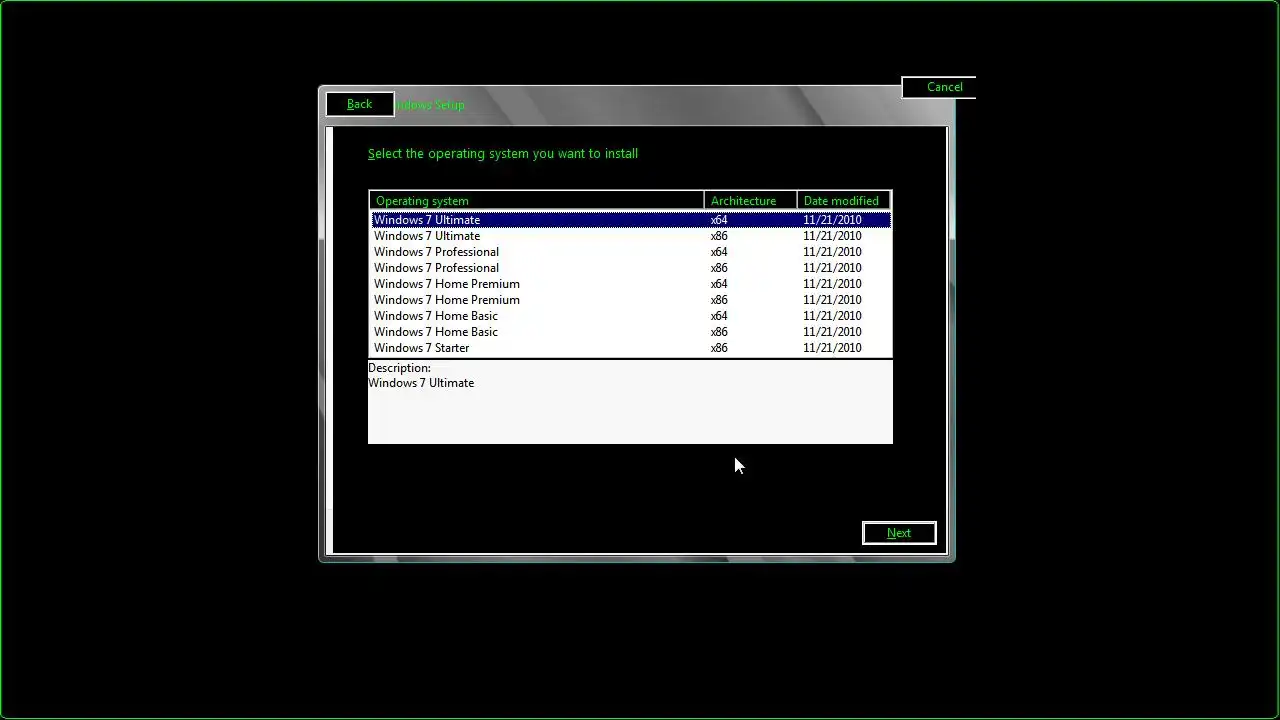Click the Description text 'Windows 7 Ultimate'

click(421, 383)
